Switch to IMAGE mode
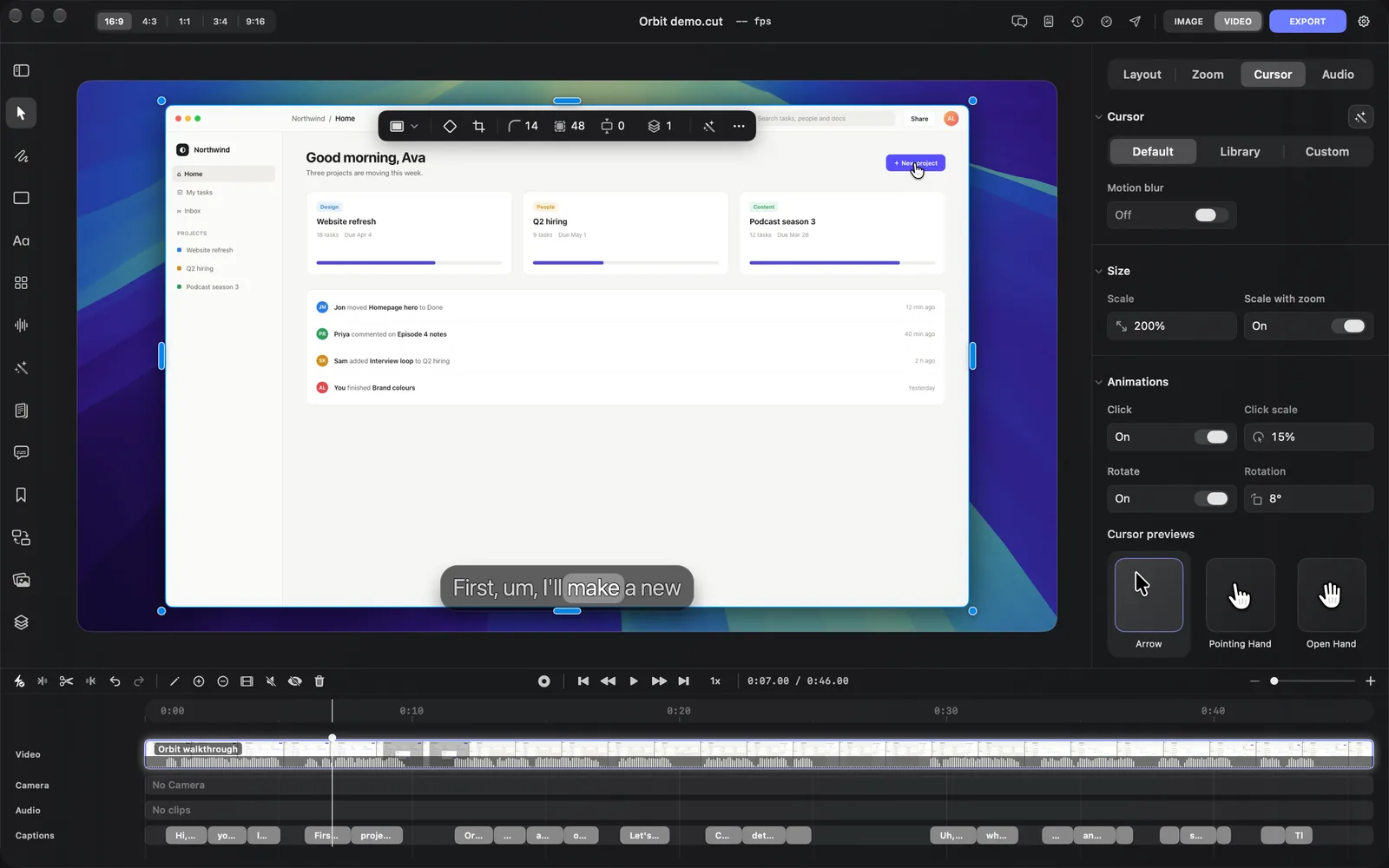The image size is (1389, 868). coord(1188,22)
